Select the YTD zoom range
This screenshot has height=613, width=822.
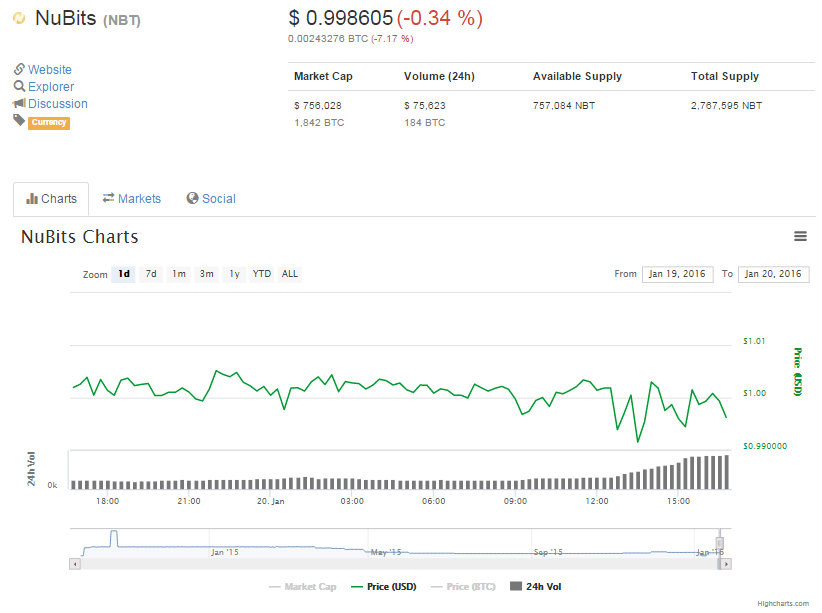point(262,274)
